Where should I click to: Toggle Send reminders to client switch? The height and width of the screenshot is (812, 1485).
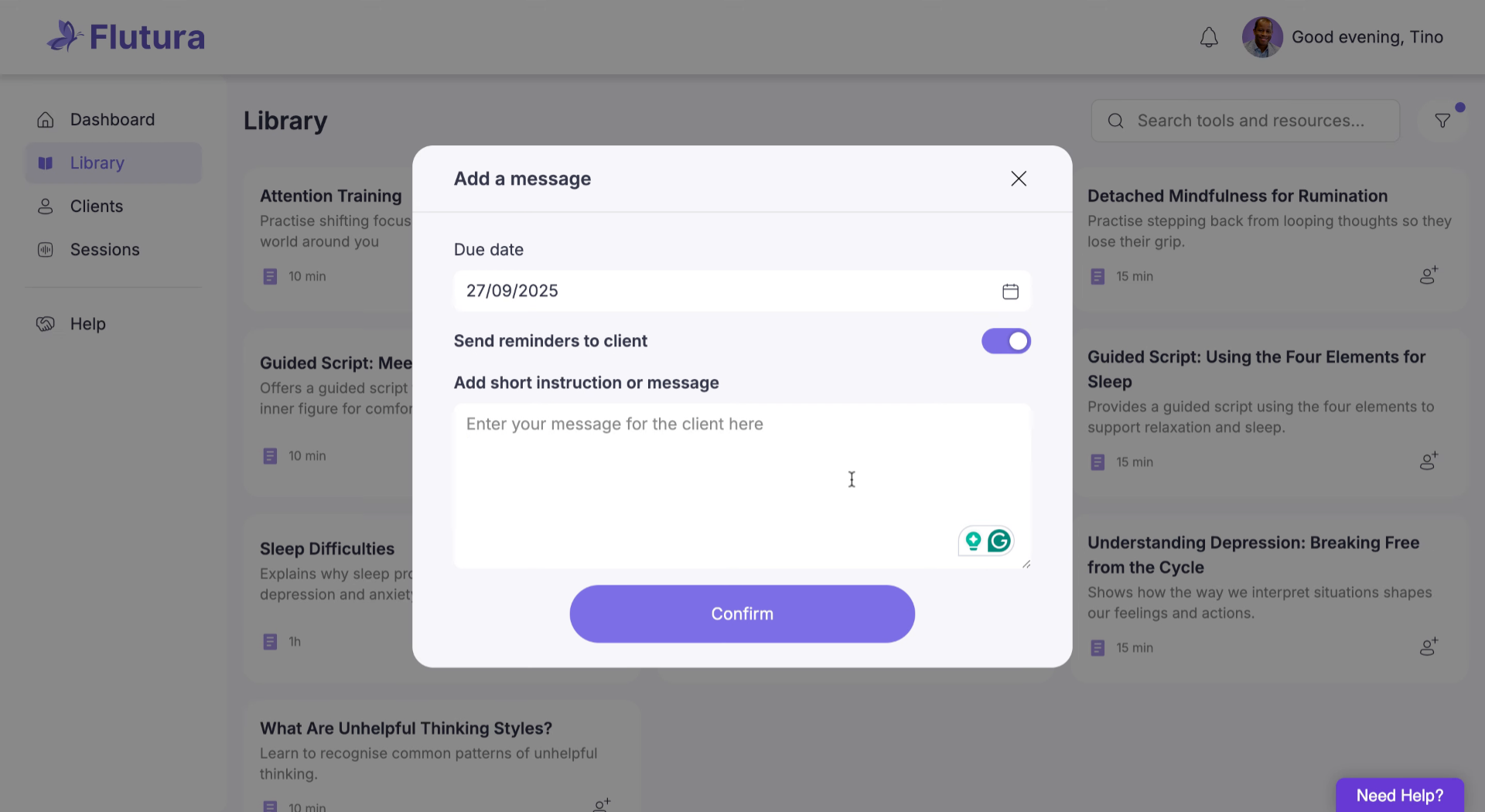1005,341
